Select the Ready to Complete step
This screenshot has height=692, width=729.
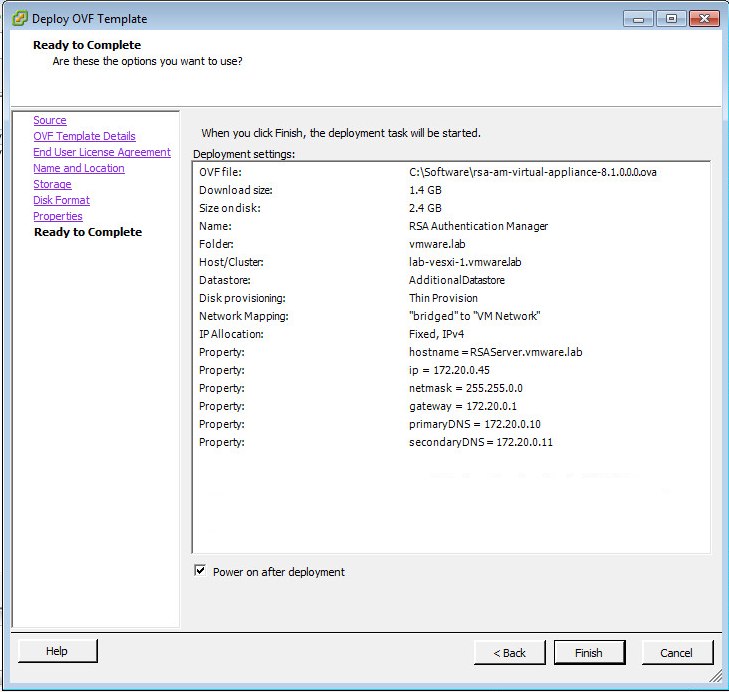pyautogui.click(x=88, y=232)
